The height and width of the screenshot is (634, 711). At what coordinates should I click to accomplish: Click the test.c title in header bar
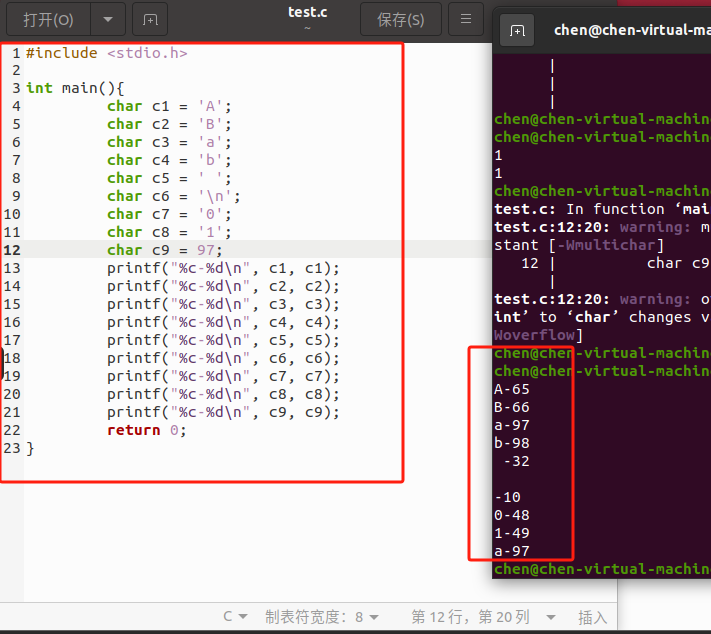point(307,13)
